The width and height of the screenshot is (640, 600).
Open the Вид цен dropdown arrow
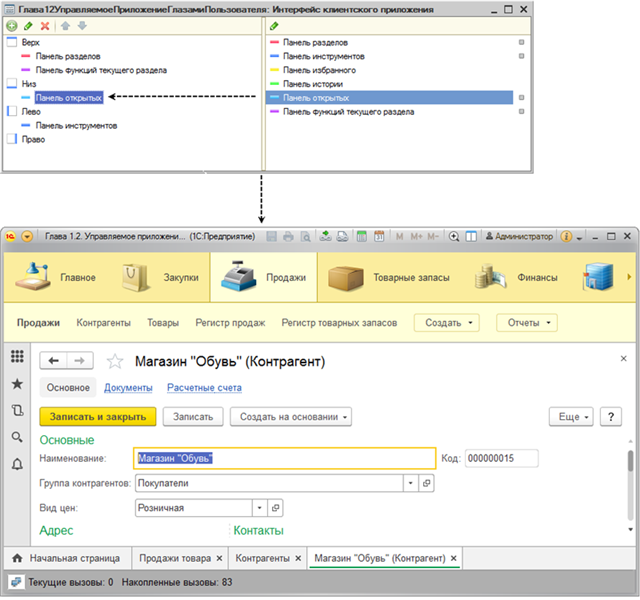coord(258,508)
